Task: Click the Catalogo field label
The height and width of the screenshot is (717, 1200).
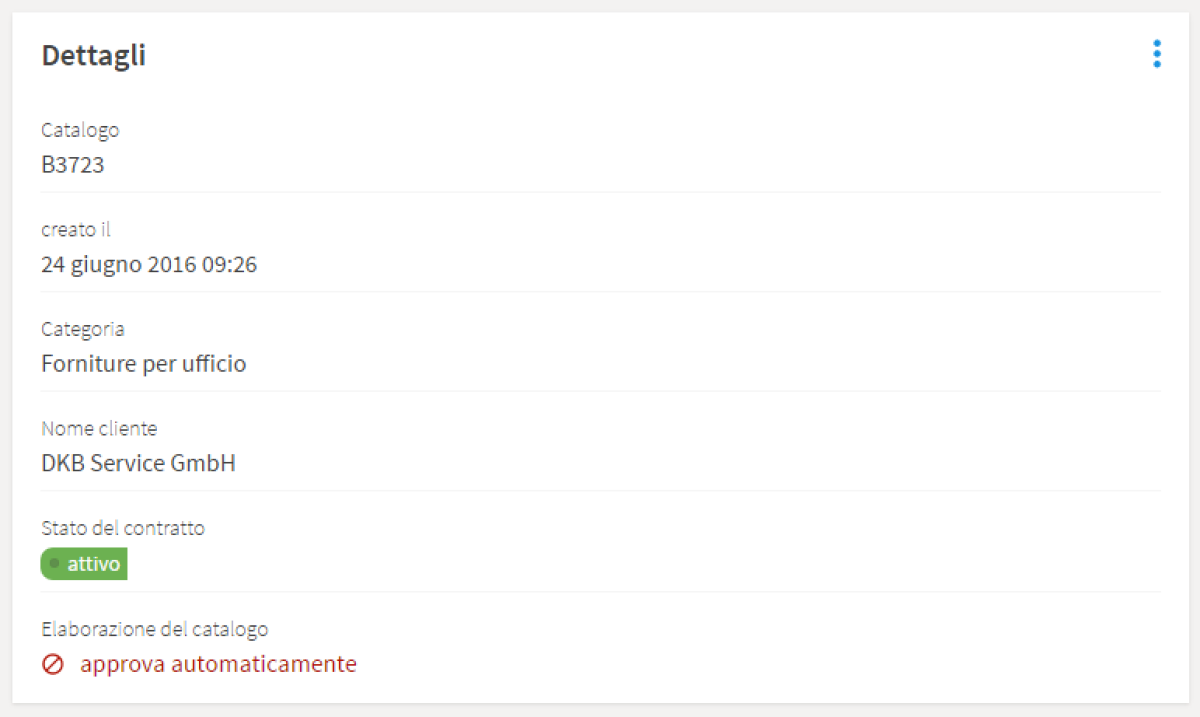Action: [80, 130]
